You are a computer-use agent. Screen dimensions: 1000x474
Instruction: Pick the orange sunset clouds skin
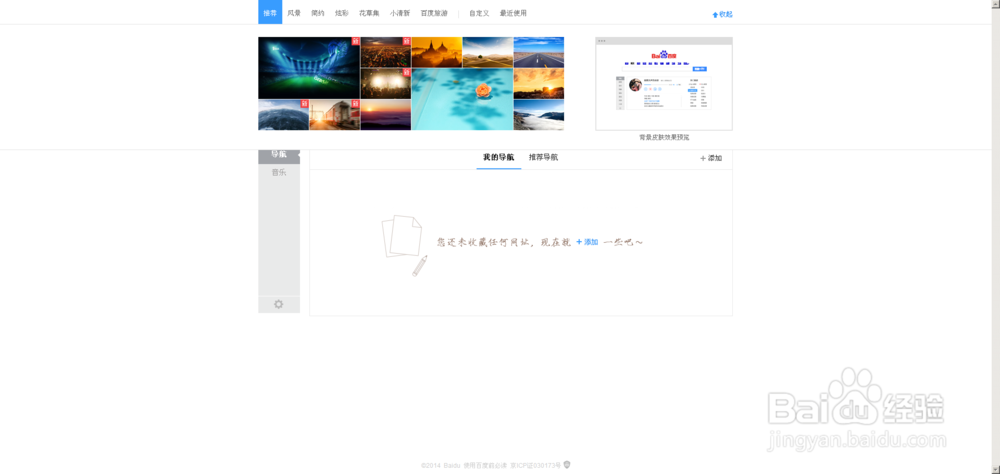click(539, 84)
